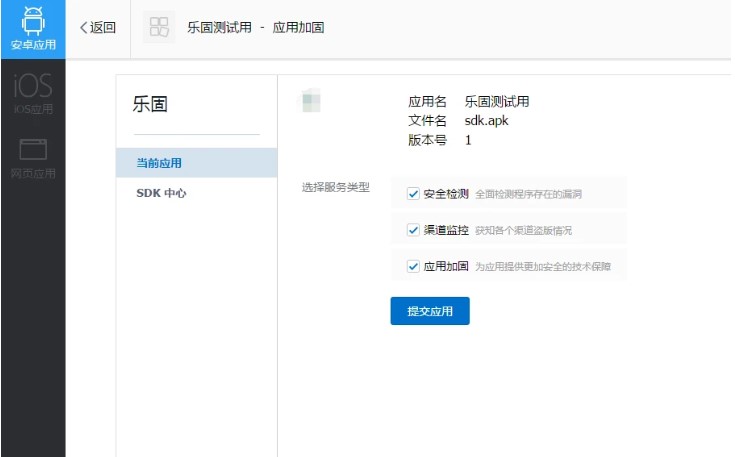Viewport: 735px width, 457px height.
Task: Disable the 应用加固 service checkbox
Action: point(413,267)
